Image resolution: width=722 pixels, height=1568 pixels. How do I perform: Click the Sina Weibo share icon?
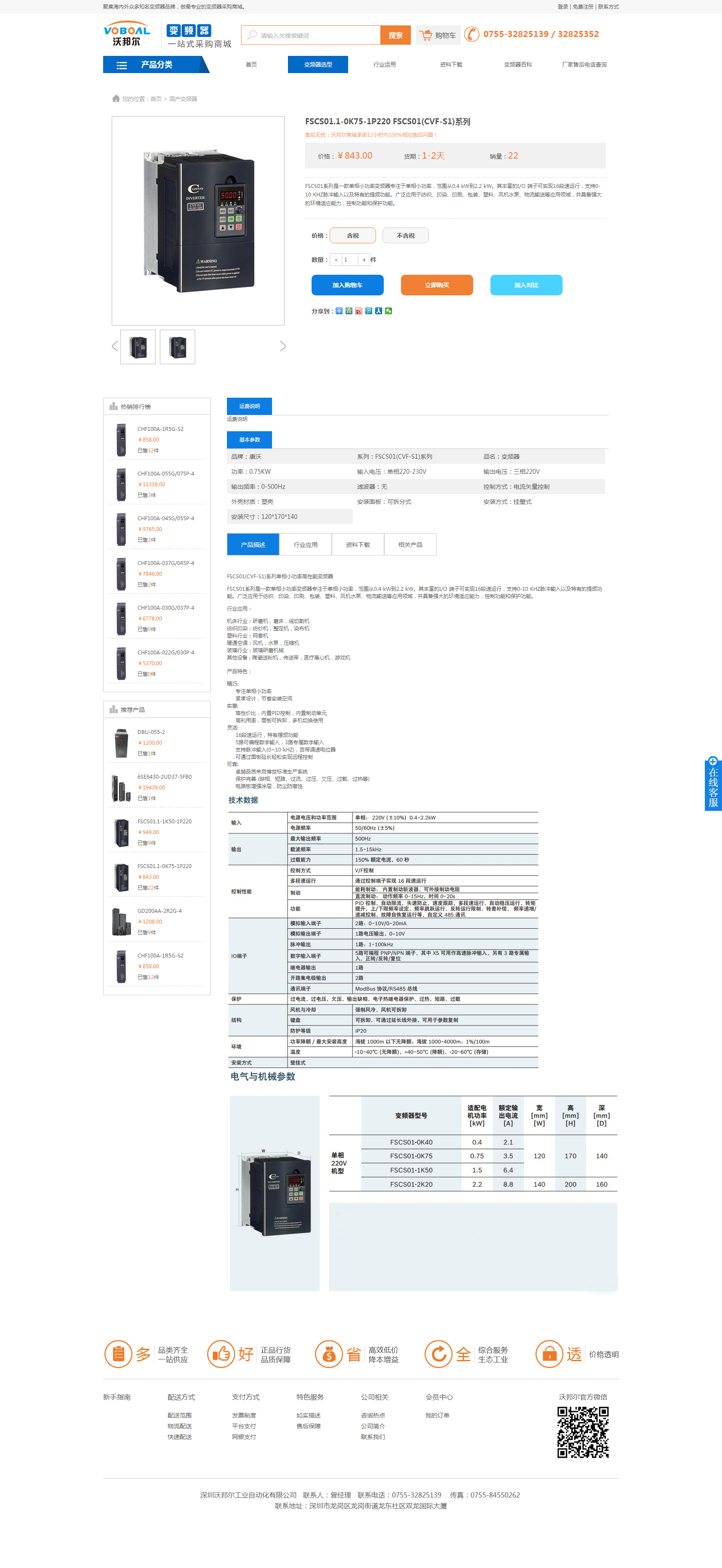[x=359, y=311]
